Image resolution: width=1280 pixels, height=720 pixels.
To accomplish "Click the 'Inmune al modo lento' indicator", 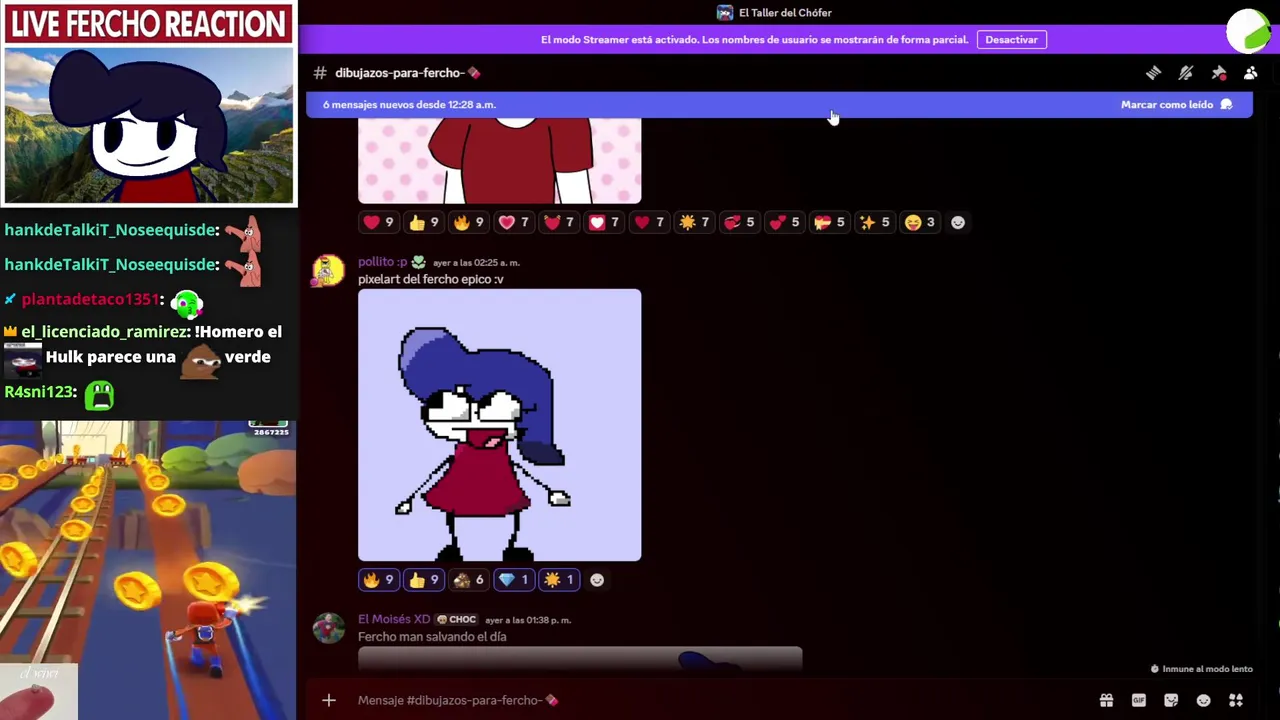I will [x=1201, y=669].
